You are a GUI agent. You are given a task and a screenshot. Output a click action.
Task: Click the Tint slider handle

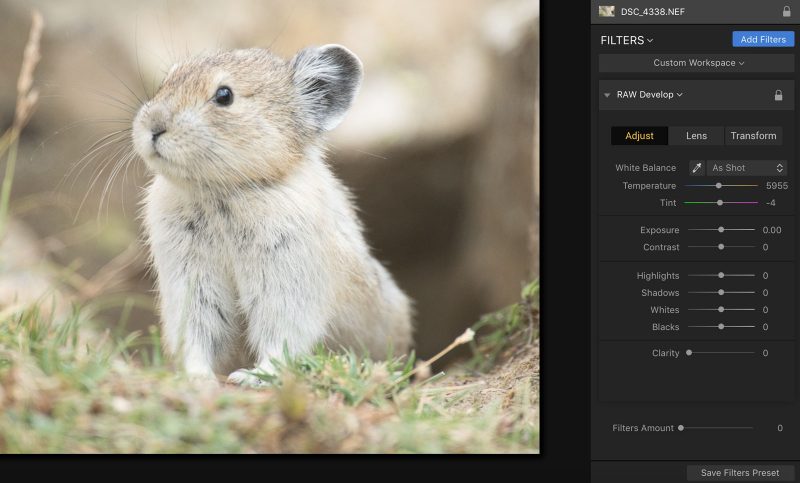719,202
